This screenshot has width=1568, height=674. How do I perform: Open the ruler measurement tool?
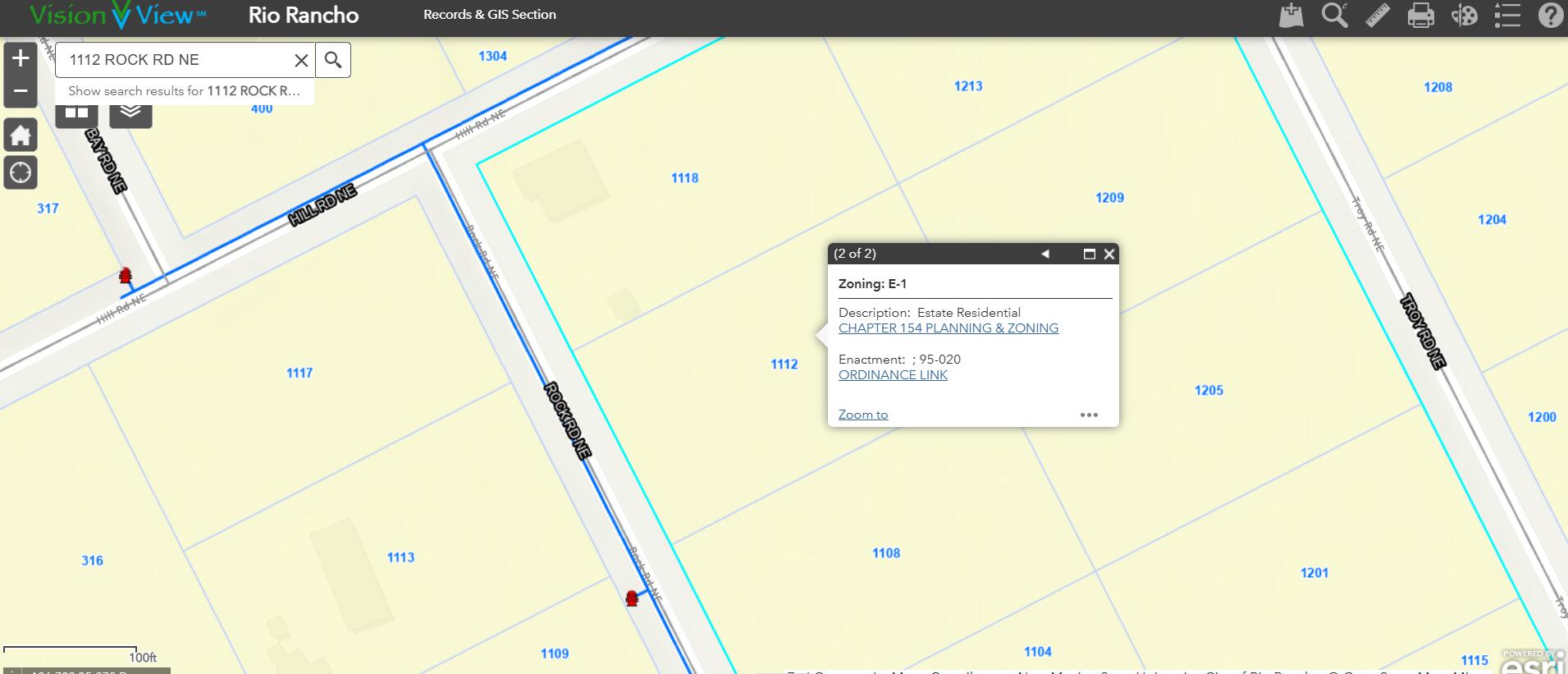[x=1378, y=16]
